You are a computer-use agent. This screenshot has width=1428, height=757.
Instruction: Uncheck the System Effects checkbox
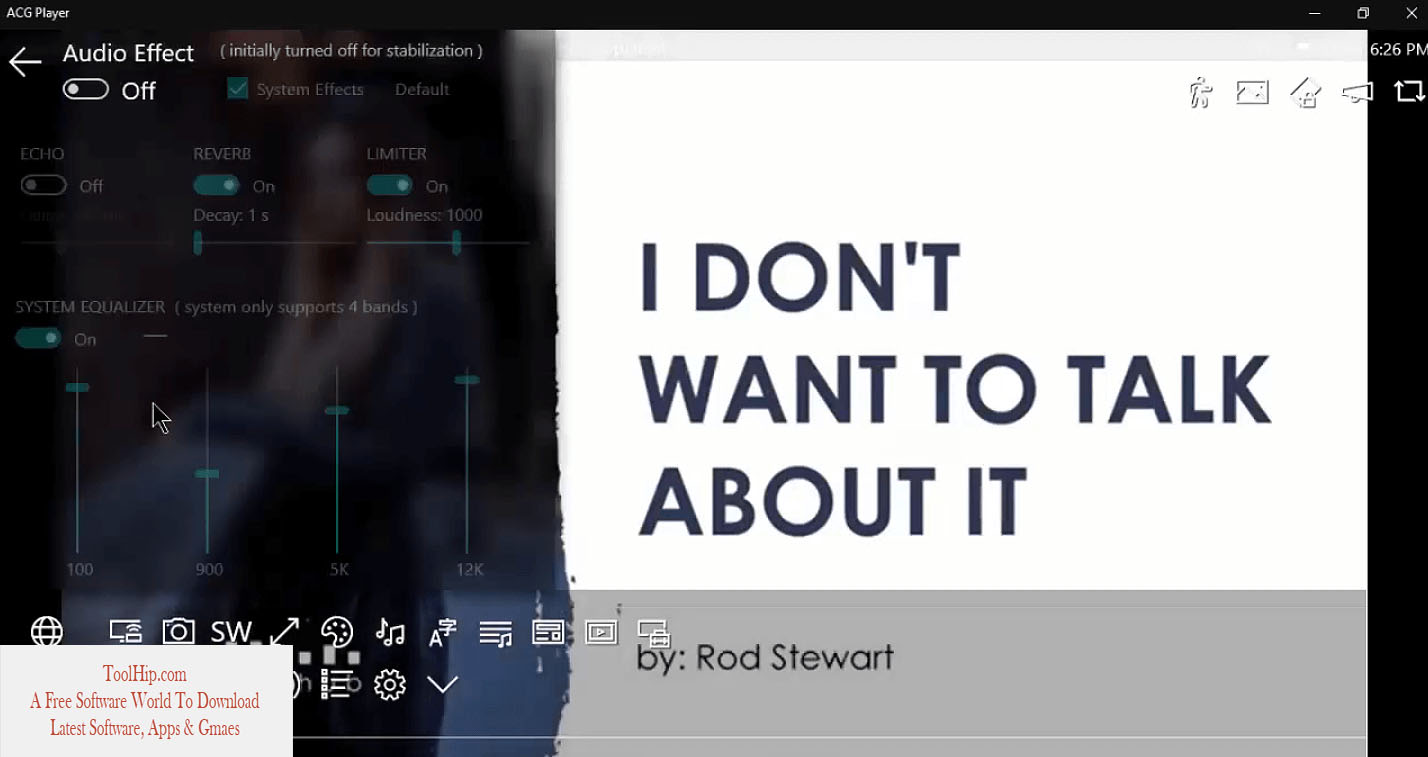(x=237, y=89)
